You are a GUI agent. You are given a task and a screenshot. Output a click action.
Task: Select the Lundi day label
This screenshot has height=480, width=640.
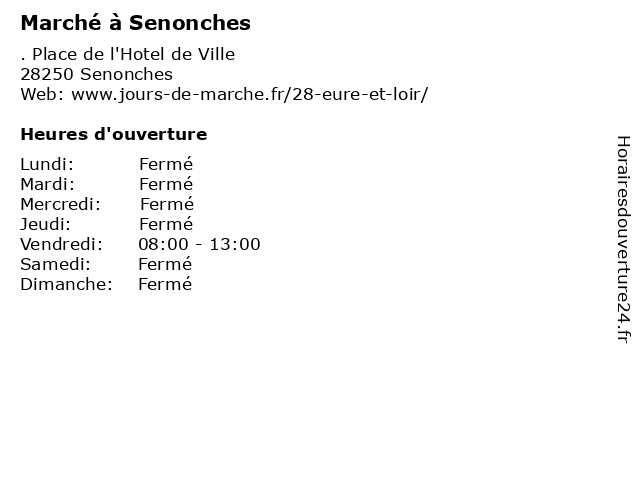pyautogui.click(x=47, y=164)
